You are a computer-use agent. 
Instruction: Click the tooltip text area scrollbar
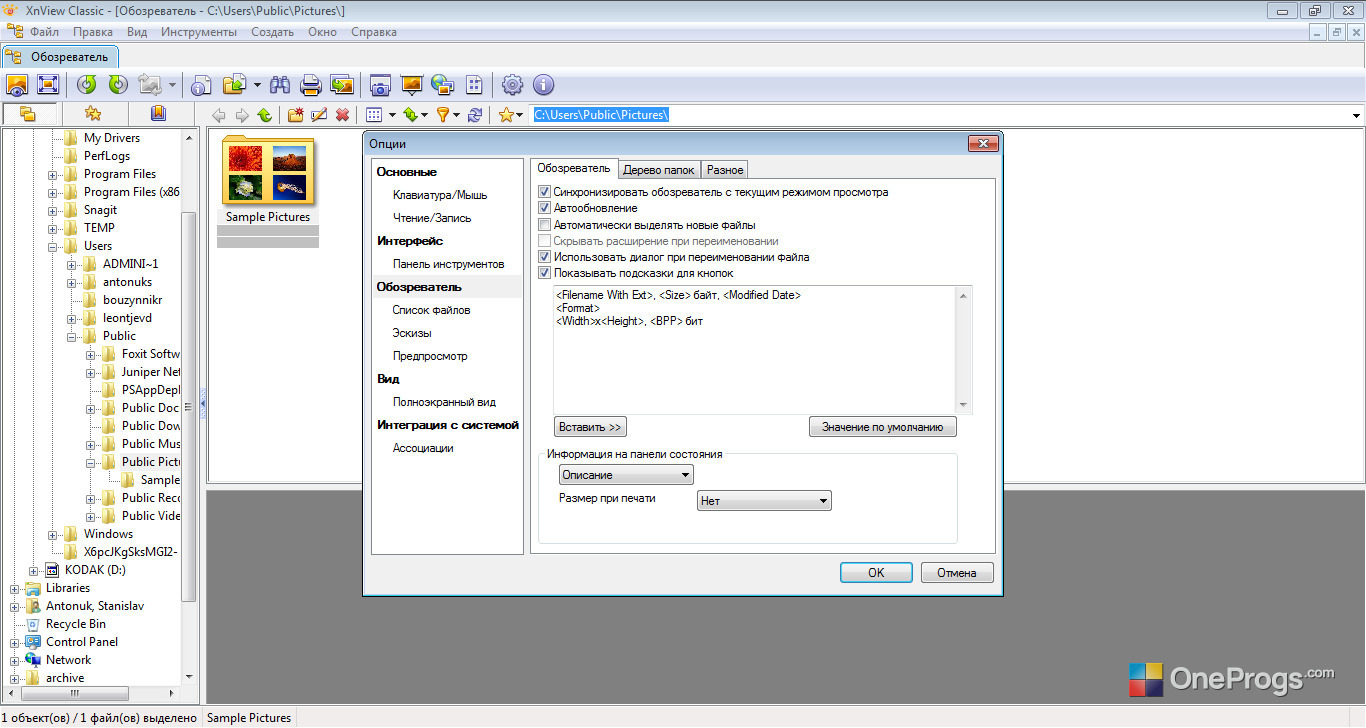point(964,349)
